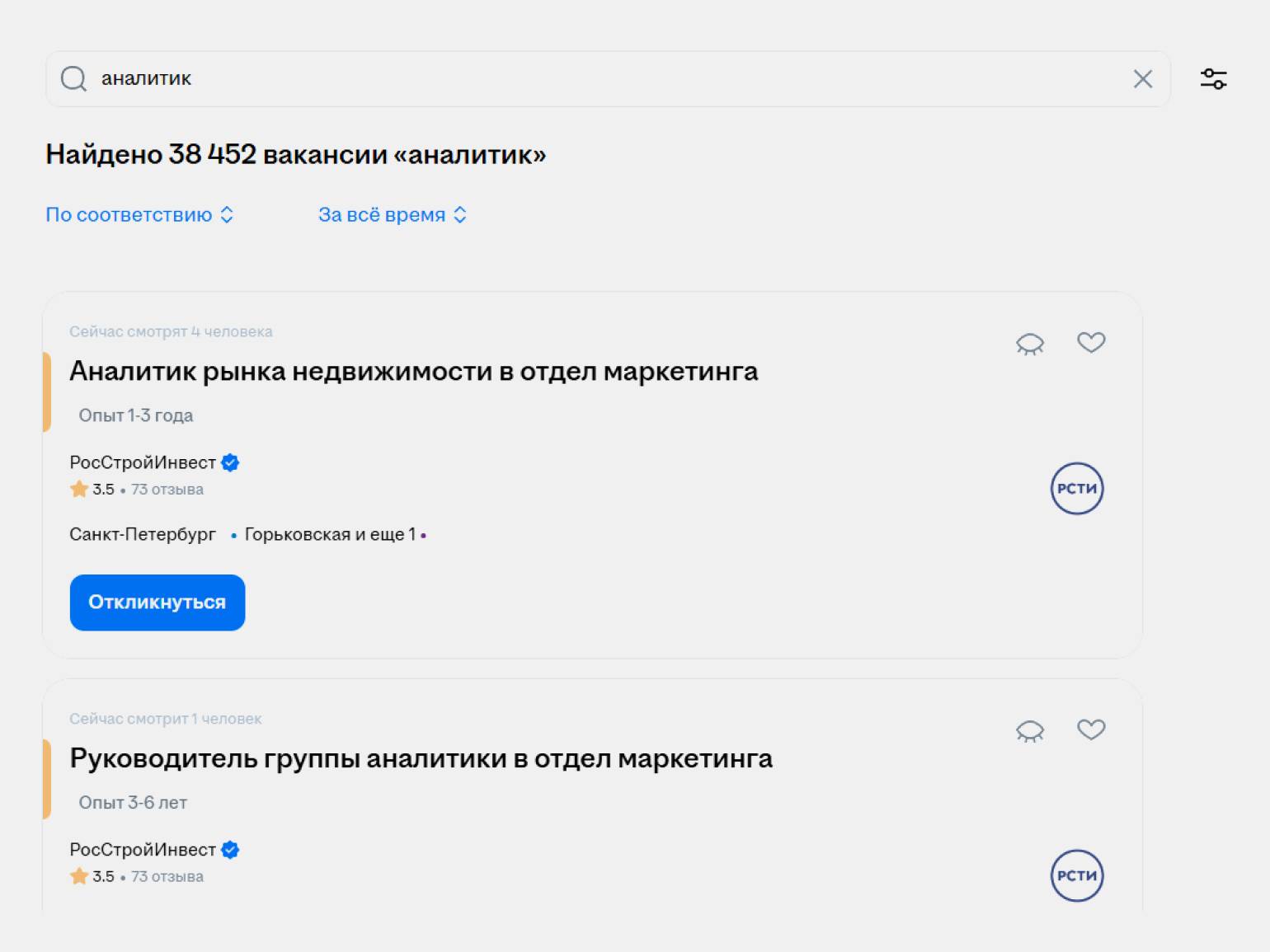Click the rating star in second vacancy card
Screen dimensions: 1270x952
click(79, 876)
